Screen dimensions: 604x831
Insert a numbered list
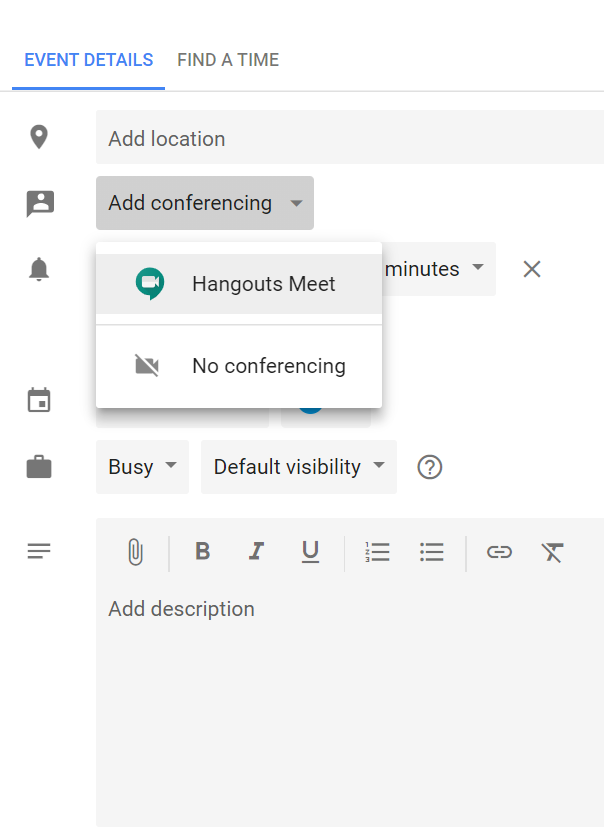coord(378,552)
